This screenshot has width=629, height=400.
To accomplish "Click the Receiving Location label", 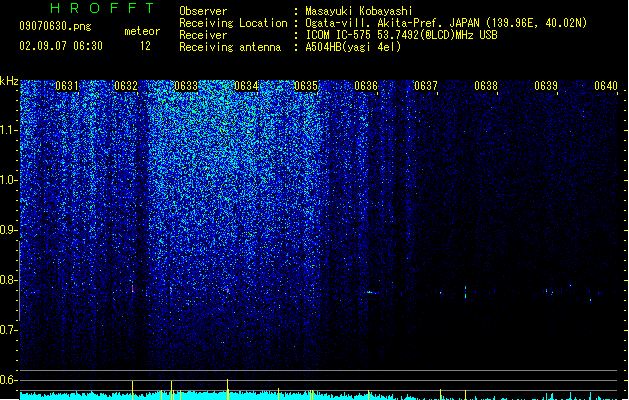I will click(x=233, y=23).
